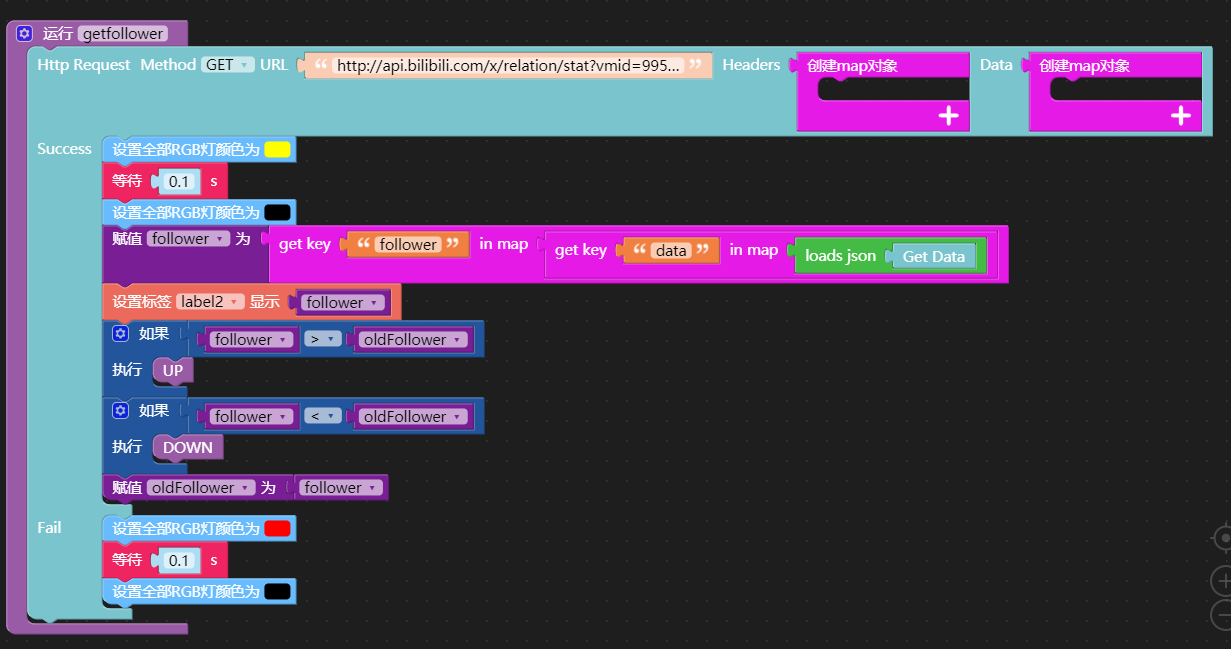Image resolution: width=1231 pixels, height=649 pixels.
Task: Open follower dropdown in 设置标签 显示 block
Action: [343, 302]
